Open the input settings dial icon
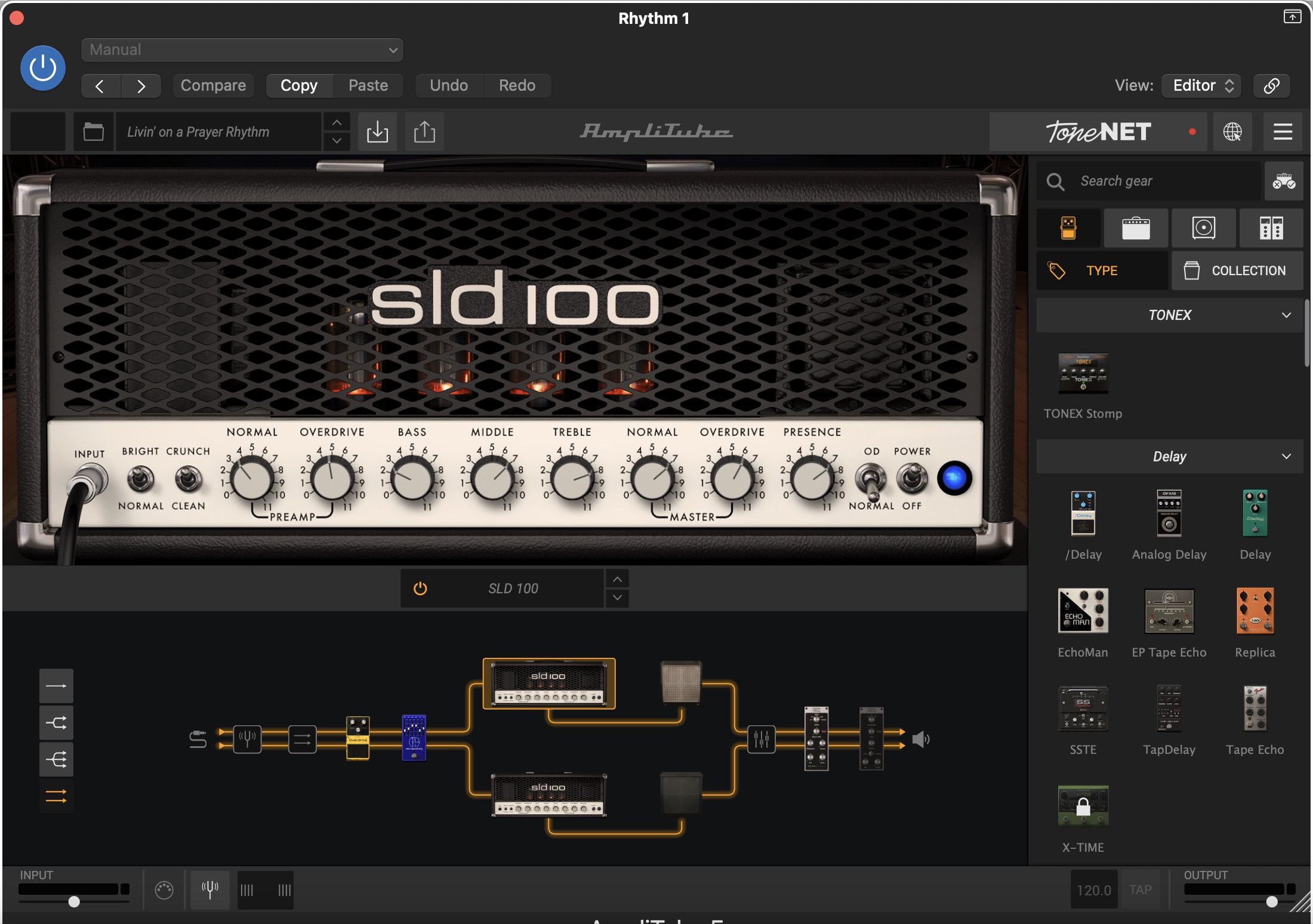Screen dimensions: 1313x924 point(164,890)
